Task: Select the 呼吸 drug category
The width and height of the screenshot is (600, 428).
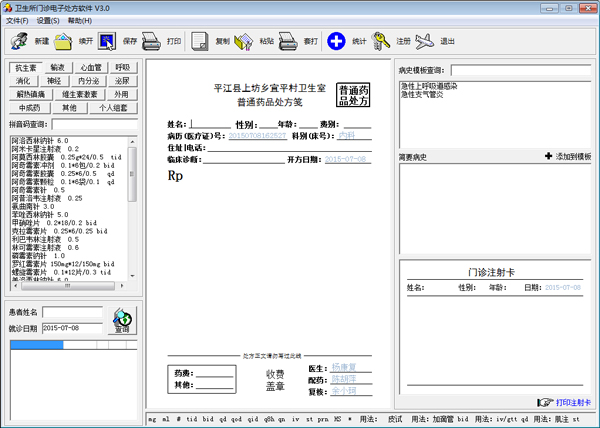Action: pos(123,68)
